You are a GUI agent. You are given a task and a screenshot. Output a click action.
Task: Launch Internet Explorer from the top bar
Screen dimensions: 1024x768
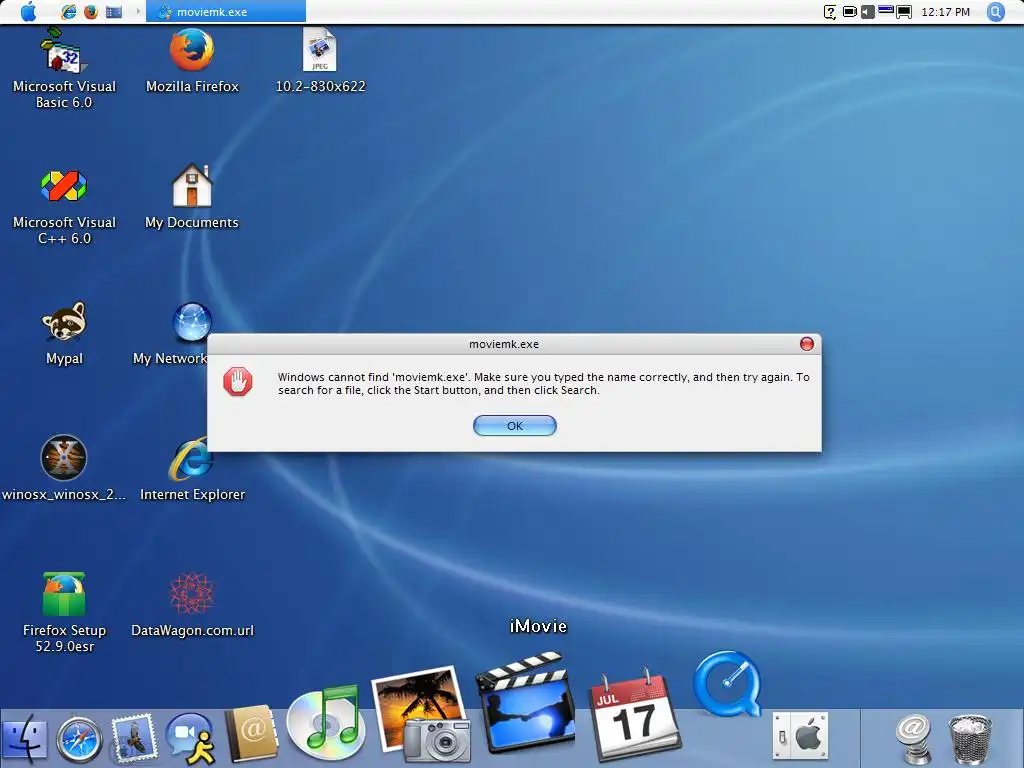(x=68, y=12)
